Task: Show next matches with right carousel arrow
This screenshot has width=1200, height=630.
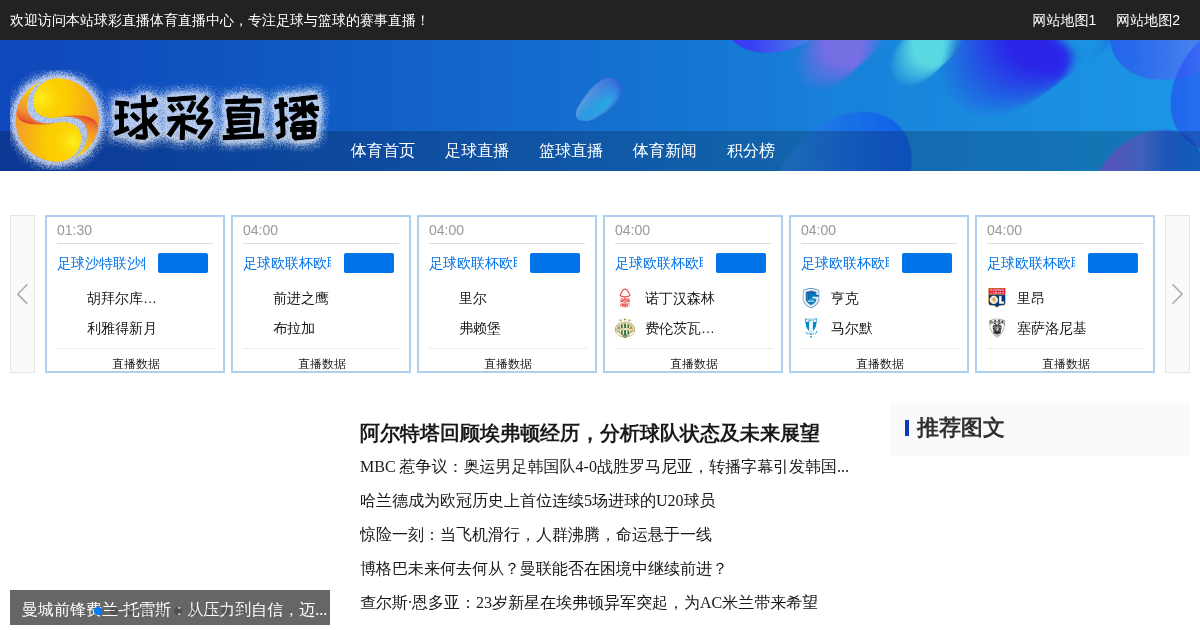Action: (1177, 294)
